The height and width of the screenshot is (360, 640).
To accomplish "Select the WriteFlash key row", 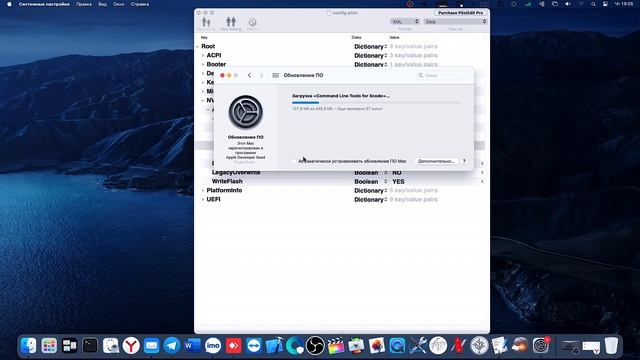I will coord(227,181).
